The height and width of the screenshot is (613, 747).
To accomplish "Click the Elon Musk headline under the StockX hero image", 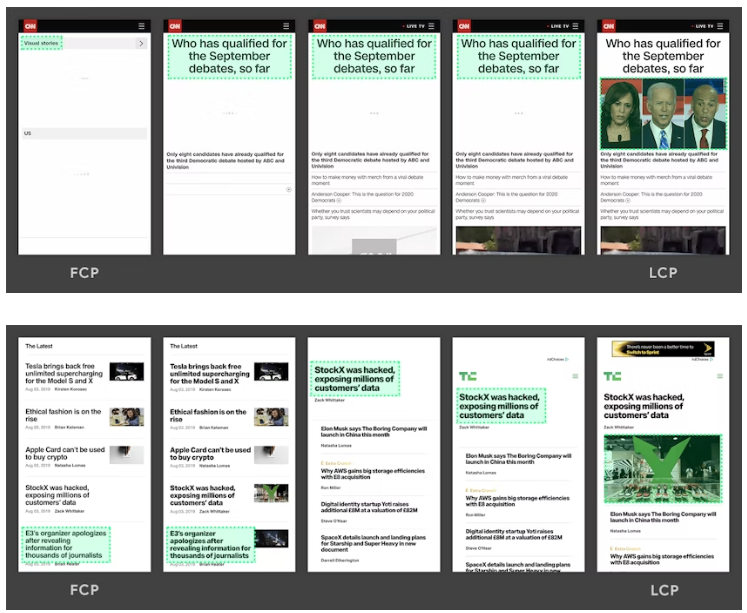I will [663, 517].
